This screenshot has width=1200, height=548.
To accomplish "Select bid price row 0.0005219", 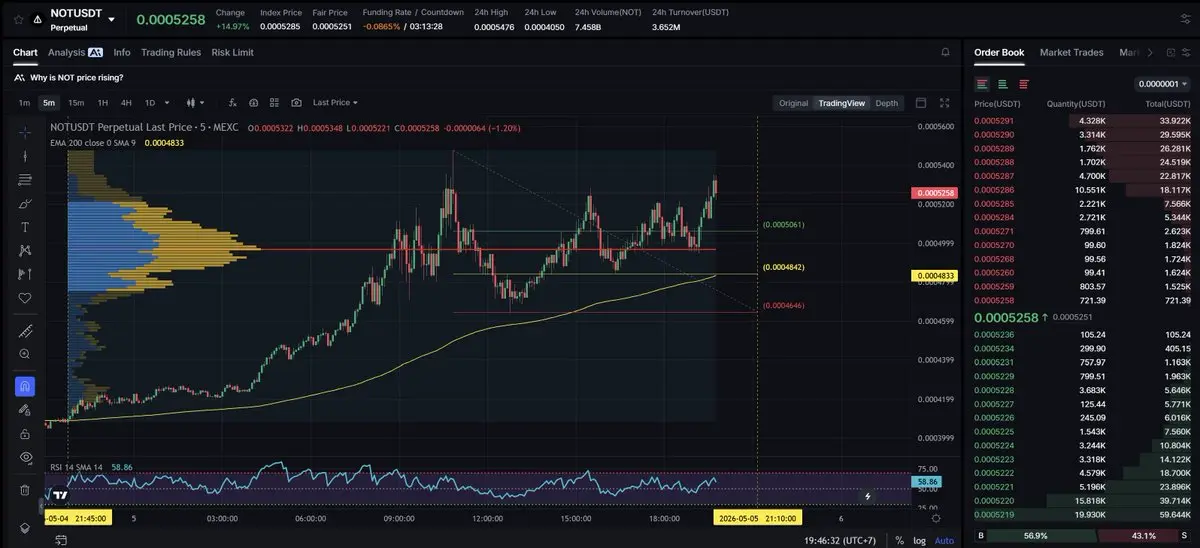I will (1083, 515).
